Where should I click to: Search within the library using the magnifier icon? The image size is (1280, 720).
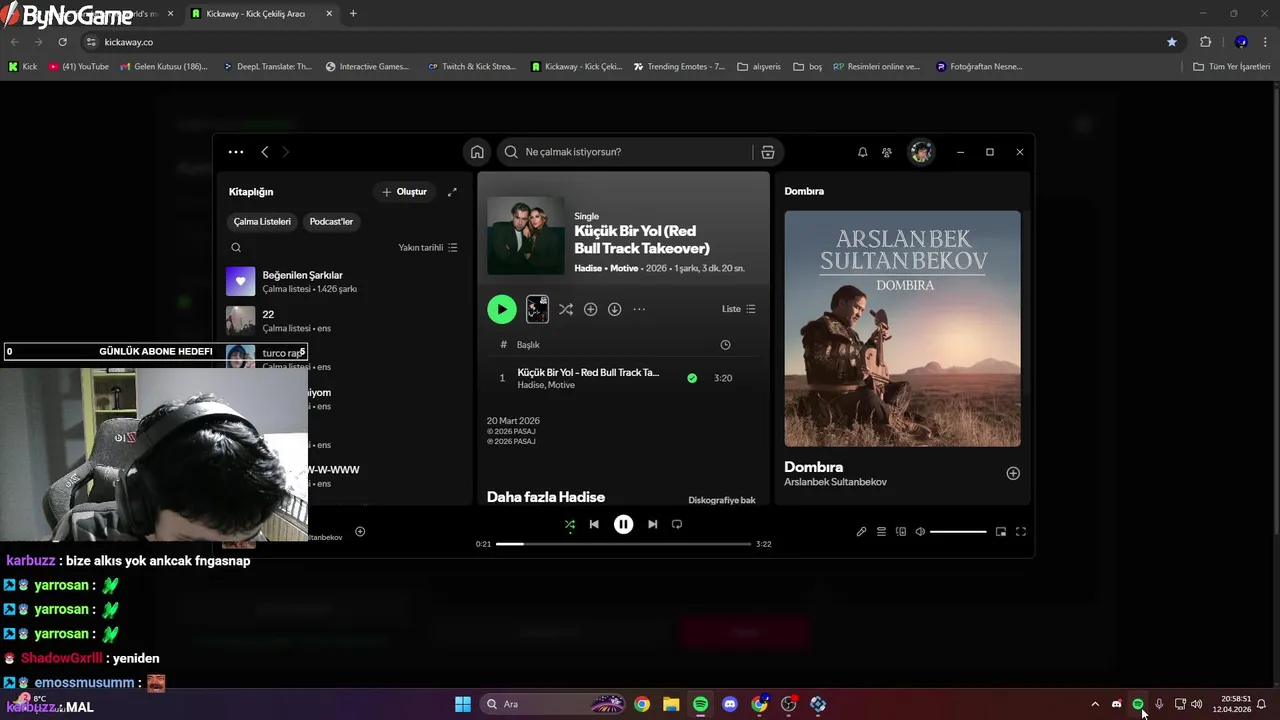click(236, 248)
